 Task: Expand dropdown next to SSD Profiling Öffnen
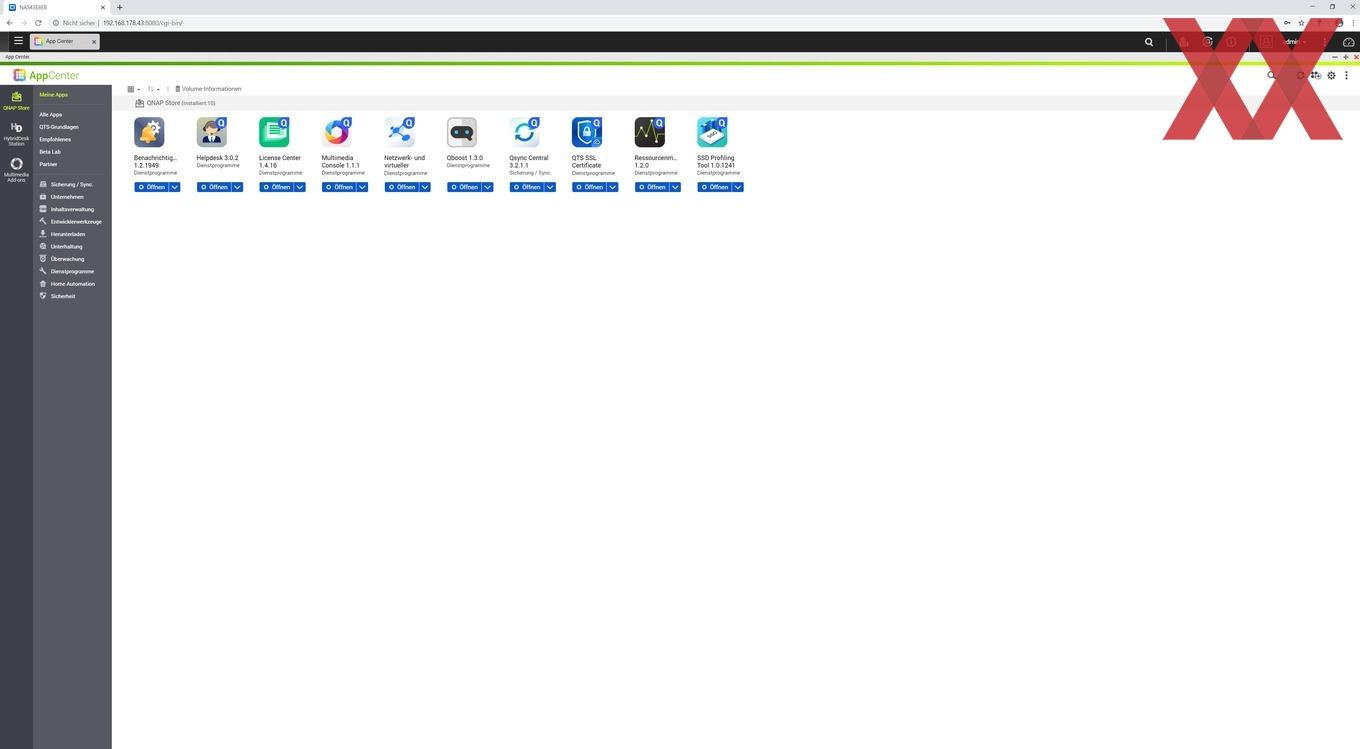click(737, 187)
